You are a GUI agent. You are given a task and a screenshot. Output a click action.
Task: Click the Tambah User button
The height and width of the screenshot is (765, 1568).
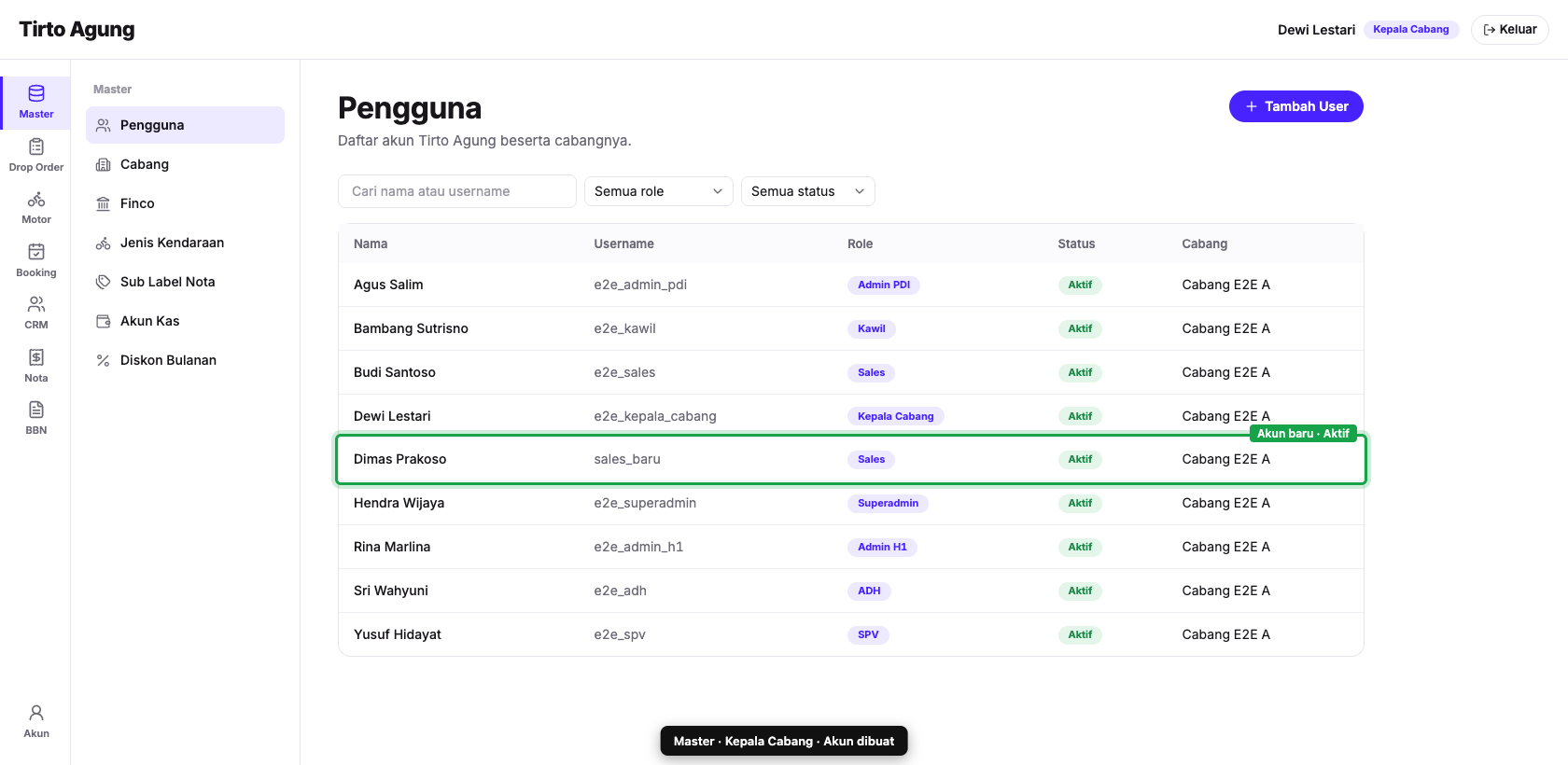coord(1295,106)
